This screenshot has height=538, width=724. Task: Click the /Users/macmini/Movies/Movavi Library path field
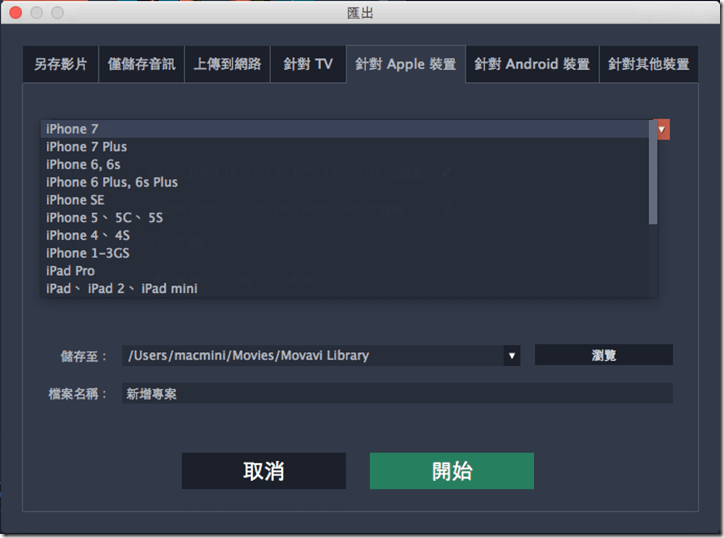pos(313,356)
